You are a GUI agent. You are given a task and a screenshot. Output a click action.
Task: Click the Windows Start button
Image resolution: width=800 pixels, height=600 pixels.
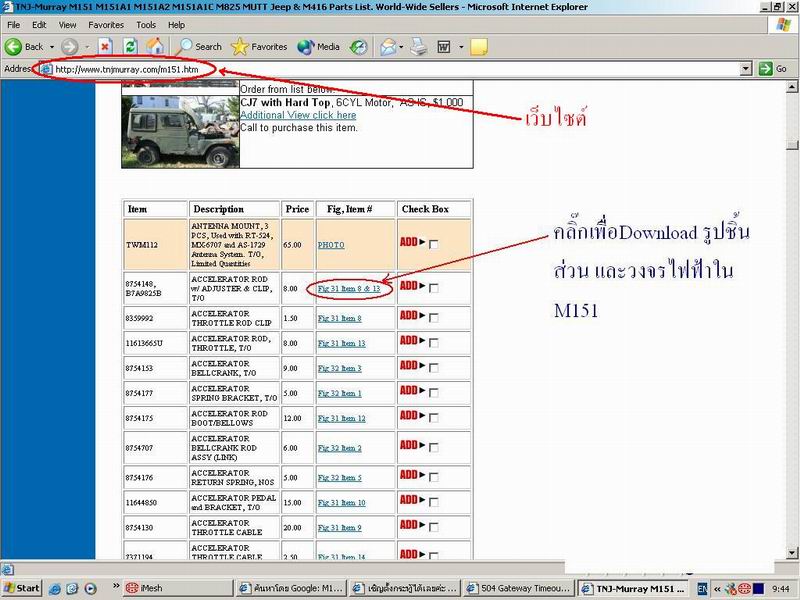[22, 588]
